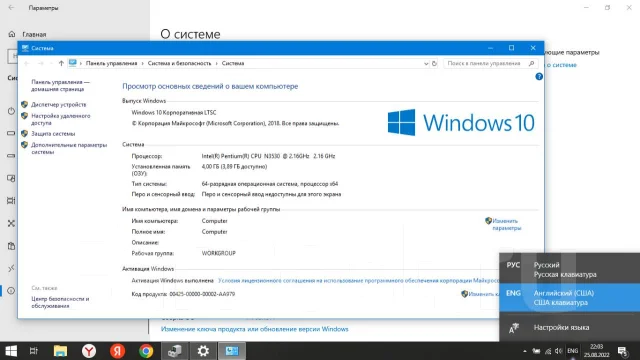Viewport: 640px width, 360px height.
Task: Open the third taskbar app after Chrome
Action: pos(232,351)
